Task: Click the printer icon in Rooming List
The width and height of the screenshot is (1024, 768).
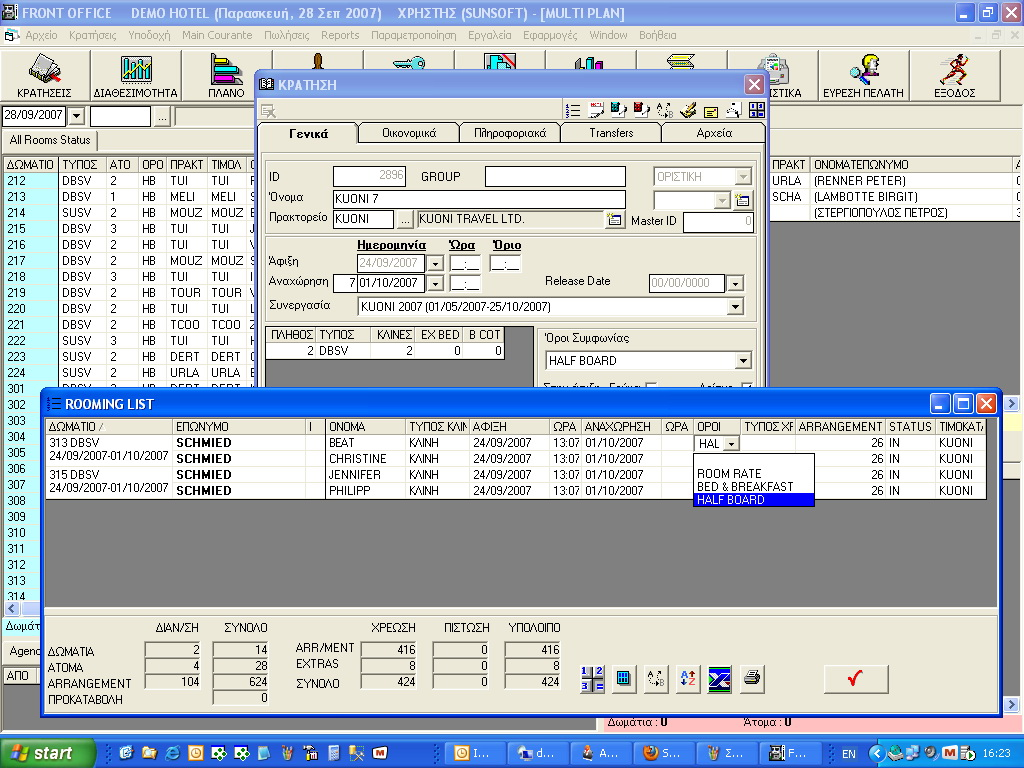Action: click(x=752, y=679)
